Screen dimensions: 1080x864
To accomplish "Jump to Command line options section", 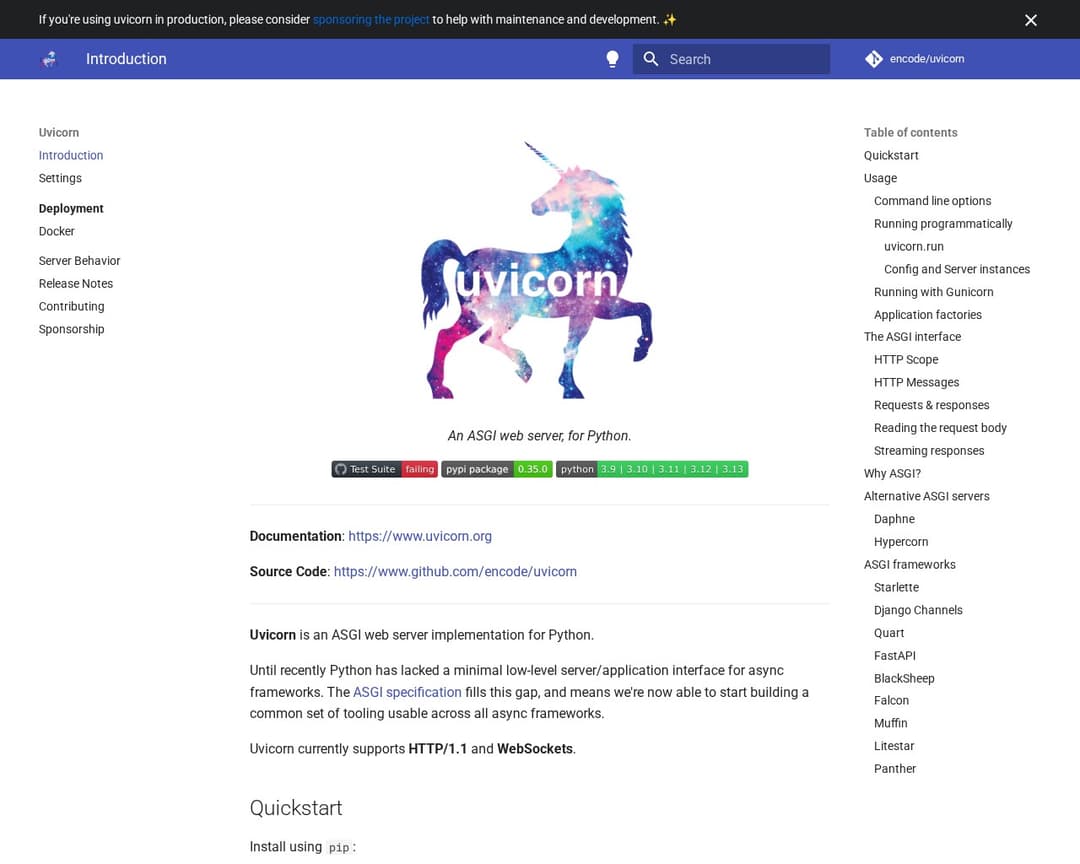I will click(932, 201).
